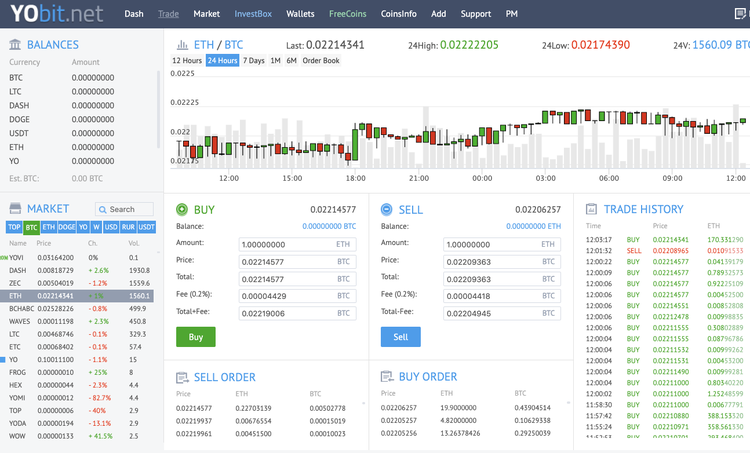Click the Buy Amount input field
Image resolution: width=750 pixels, height=453 pixels.
(298, 244)
